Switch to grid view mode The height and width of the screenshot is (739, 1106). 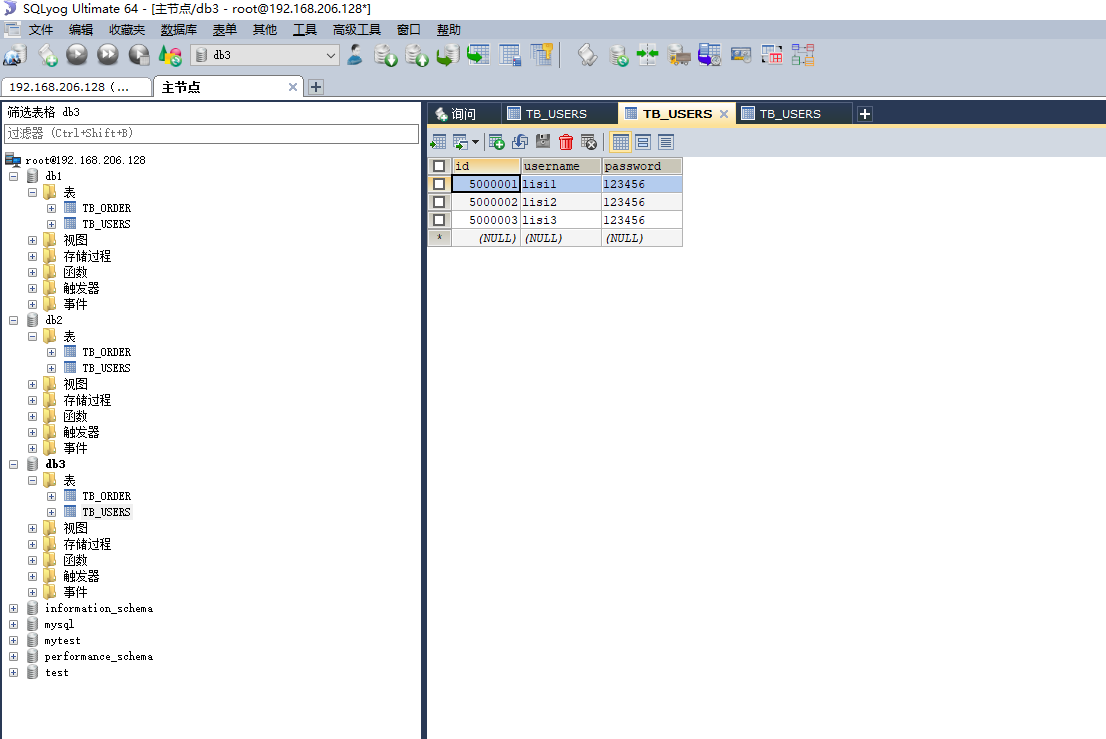click(x=621, y=142)
